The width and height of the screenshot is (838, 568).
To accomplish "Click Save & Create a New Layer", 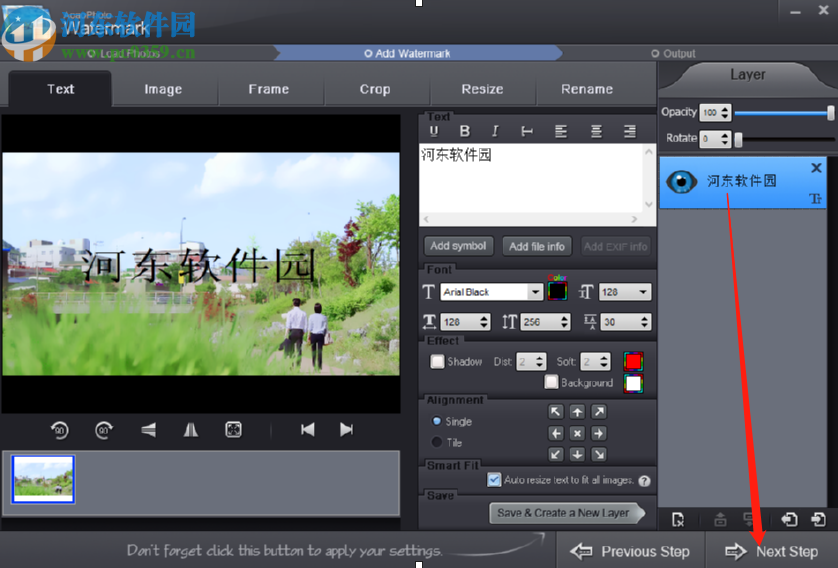I will coord(566,513).
